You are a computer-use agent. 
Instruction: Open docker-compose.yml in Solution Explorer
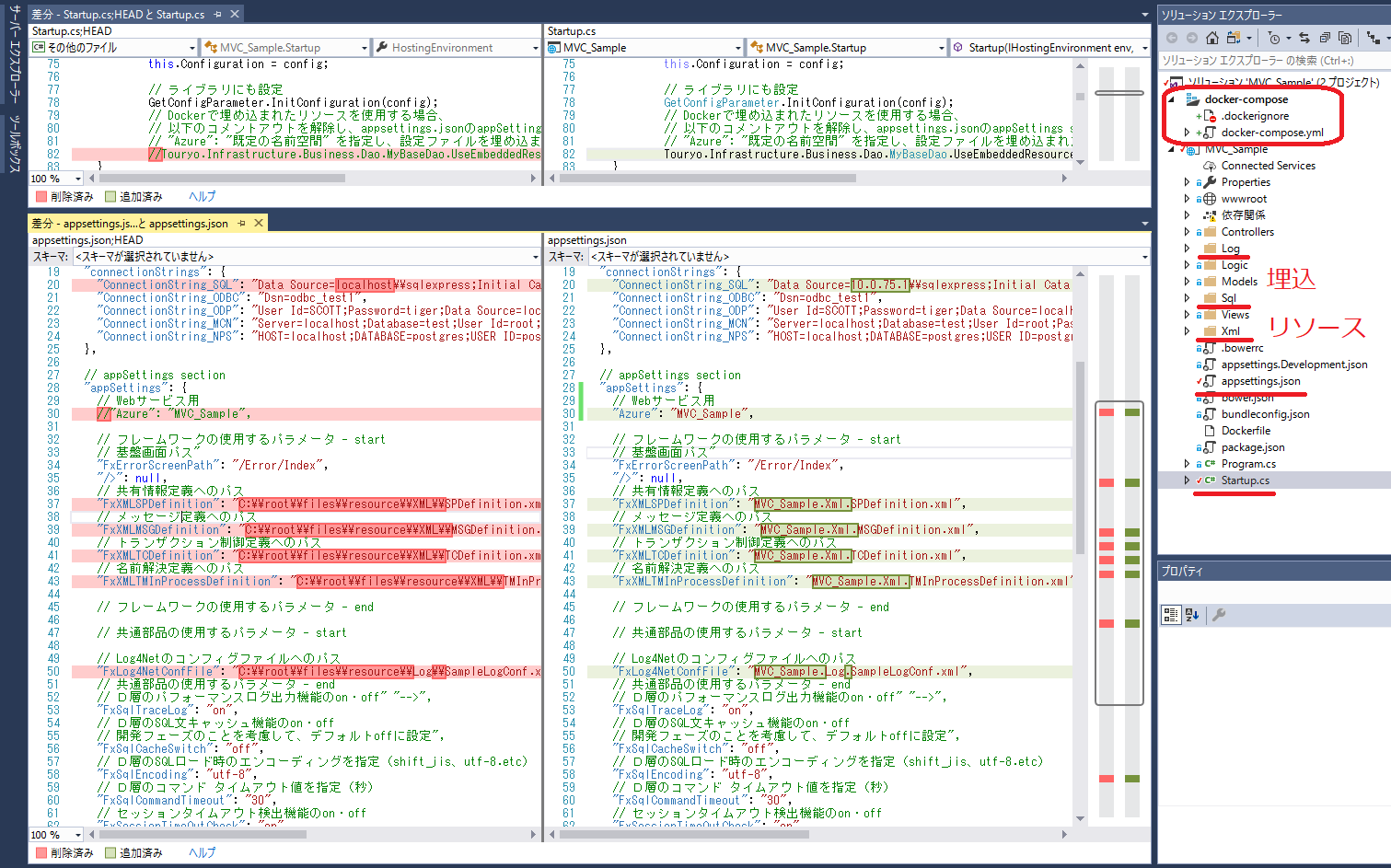(x=1271, y=133)
